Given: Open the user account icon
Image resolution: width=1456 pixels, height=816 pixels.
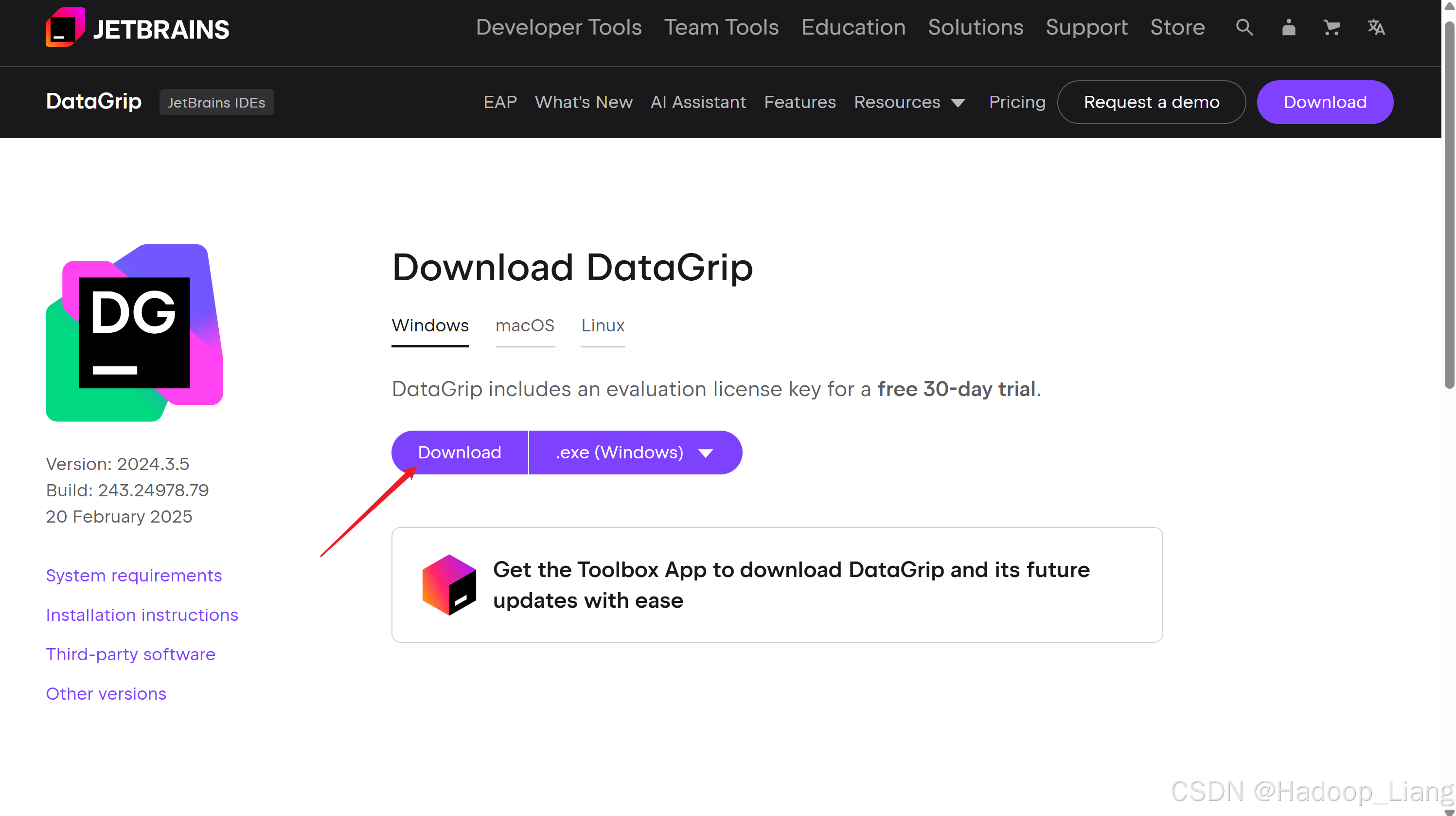Looking at the screenshot, I should coord(1289,27).
